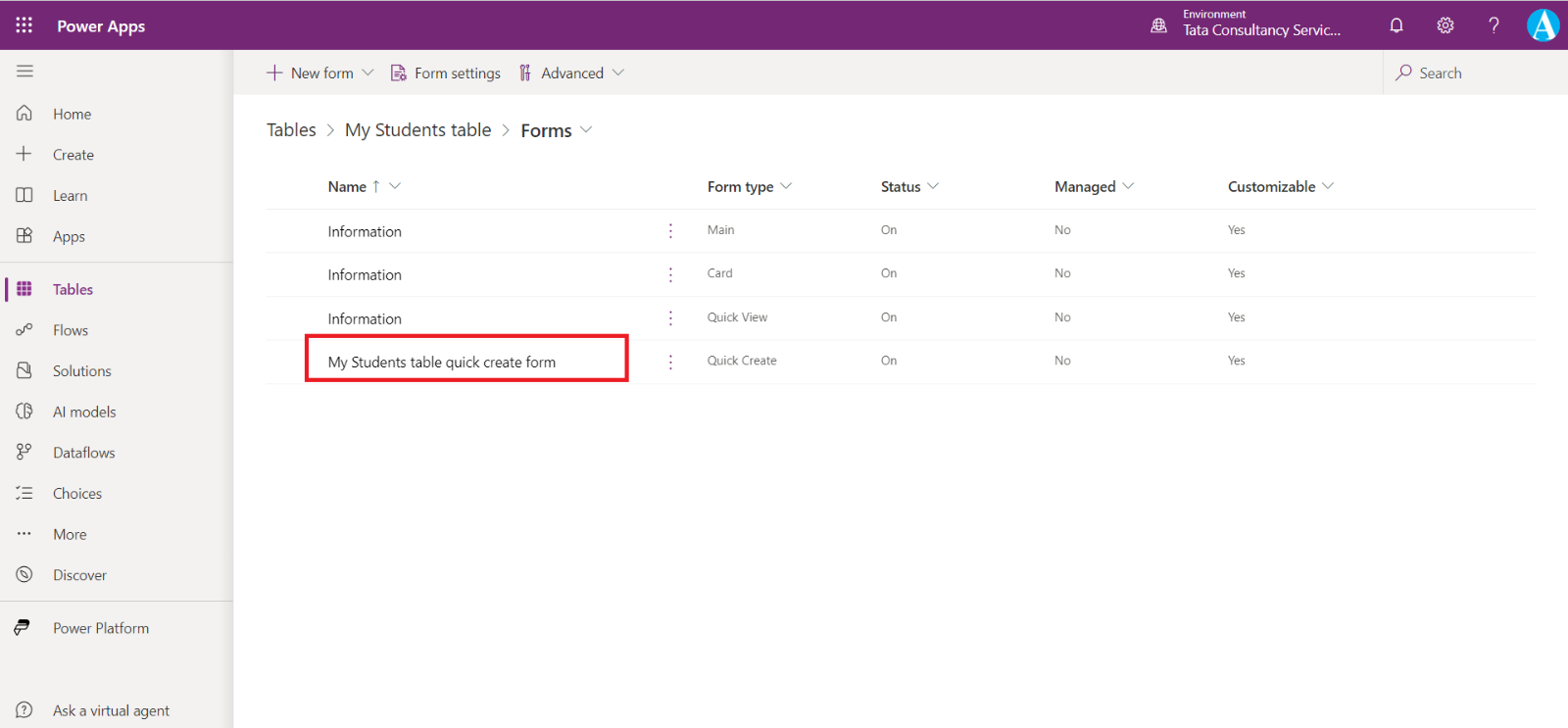Expand the Forms breadcrumb chevron
The image size is (1568, 728).
click(x=586, y=130)
